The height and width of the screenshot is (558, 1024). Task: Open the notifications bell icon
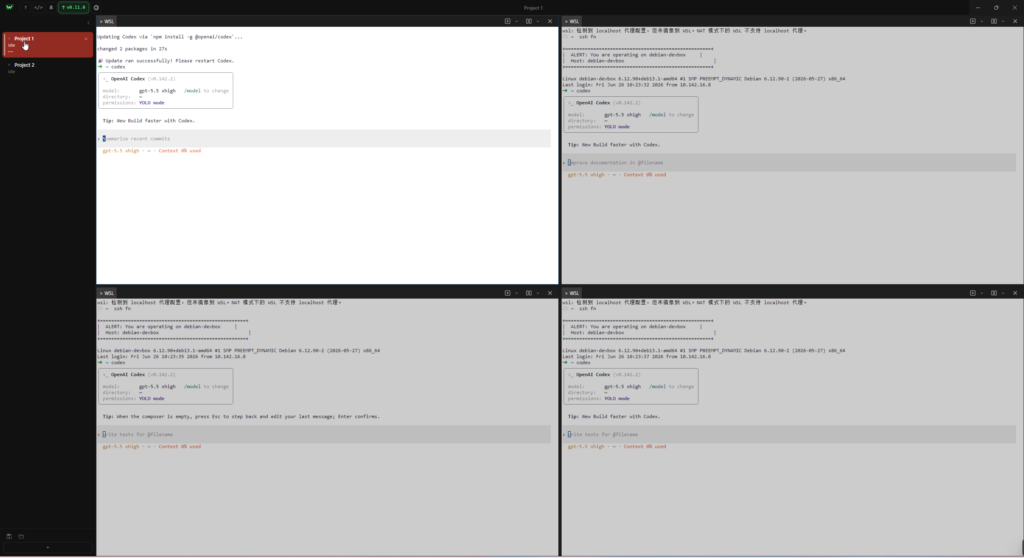[51, 8]
